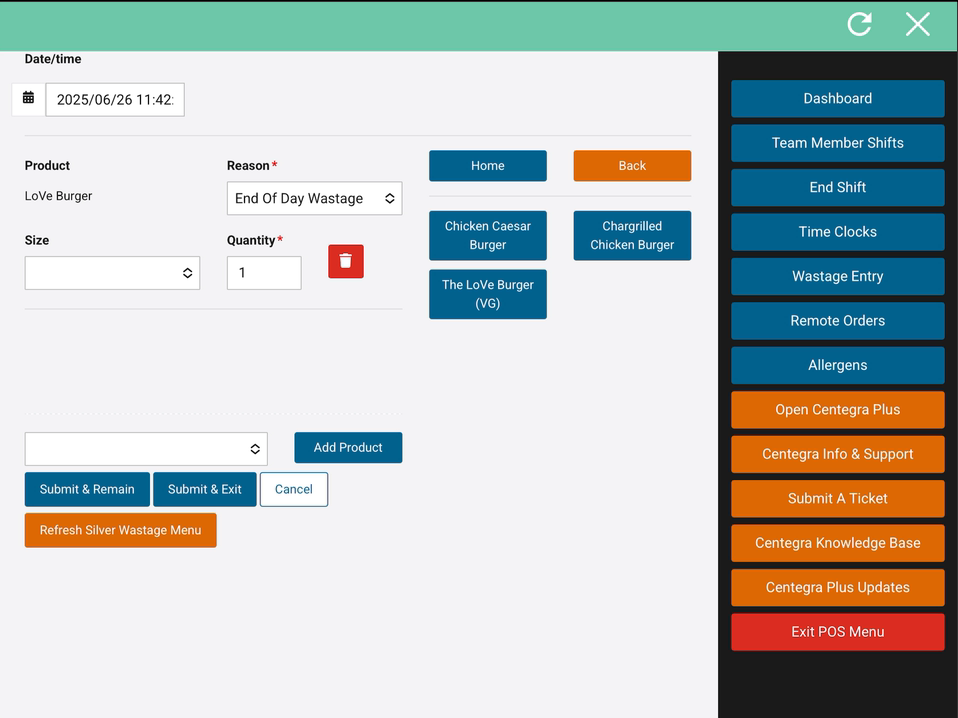958x718 pixels.
Task: Click the red Exit POS Menu button
Action: click(837, 632)
